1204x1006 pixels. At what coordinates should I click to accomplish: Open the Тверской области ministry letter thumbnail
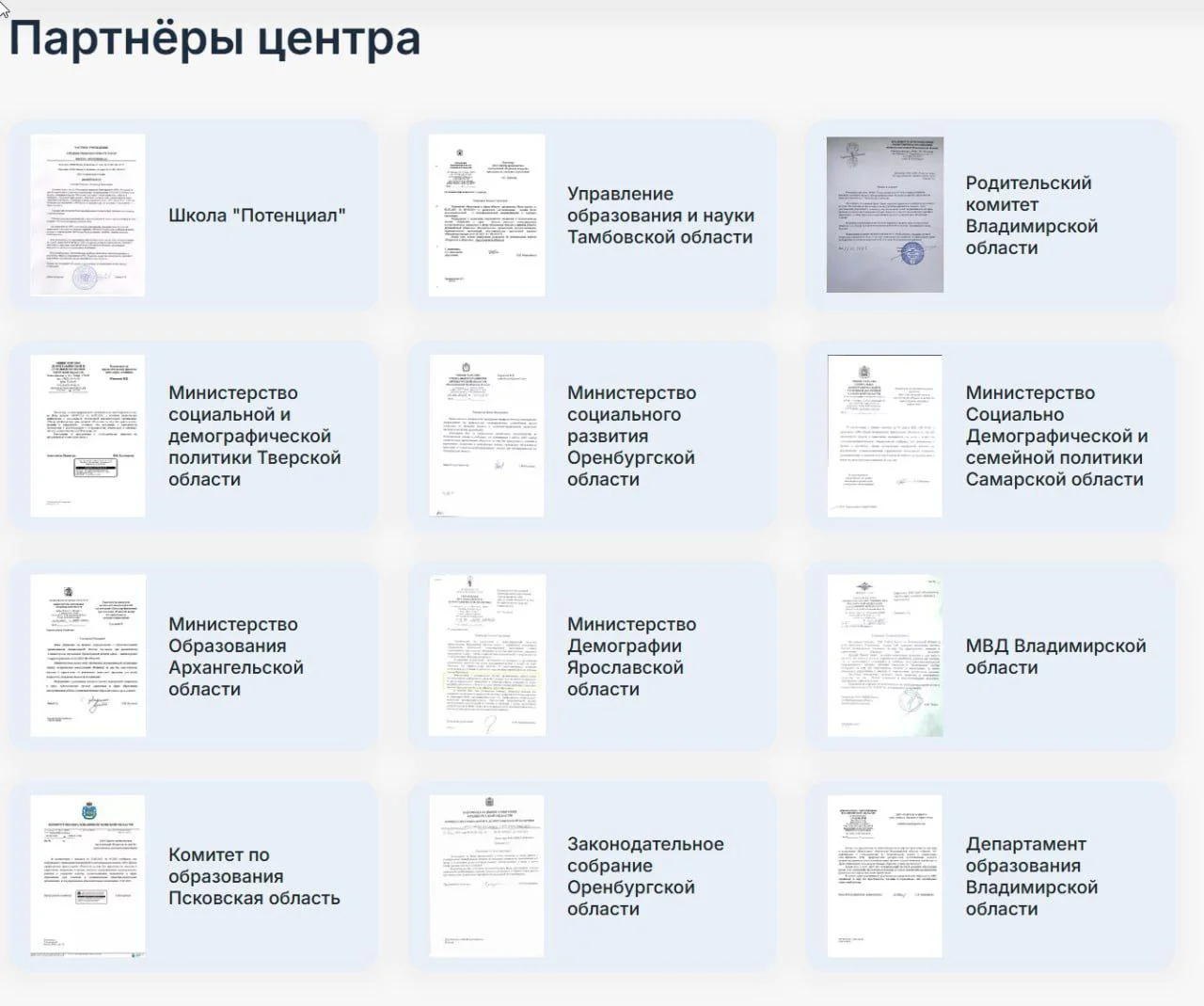(x=87, y=436)
